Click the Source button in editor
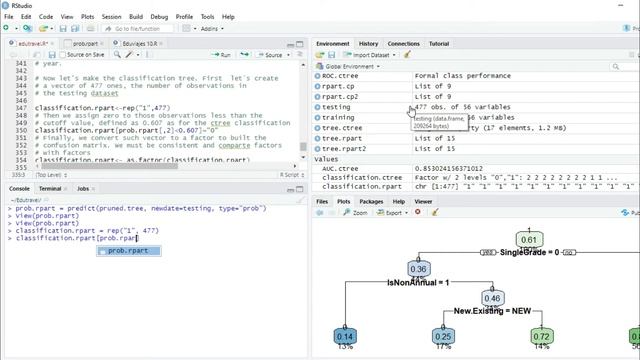This screenshot has height=360, width=640. pos(270,55)
